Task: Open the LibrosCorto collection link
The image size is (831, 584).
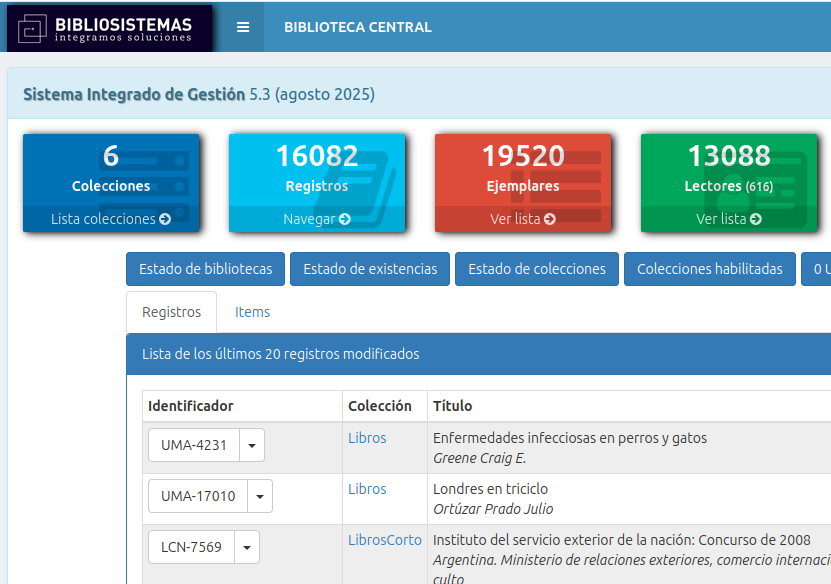Action: (385, 540)
